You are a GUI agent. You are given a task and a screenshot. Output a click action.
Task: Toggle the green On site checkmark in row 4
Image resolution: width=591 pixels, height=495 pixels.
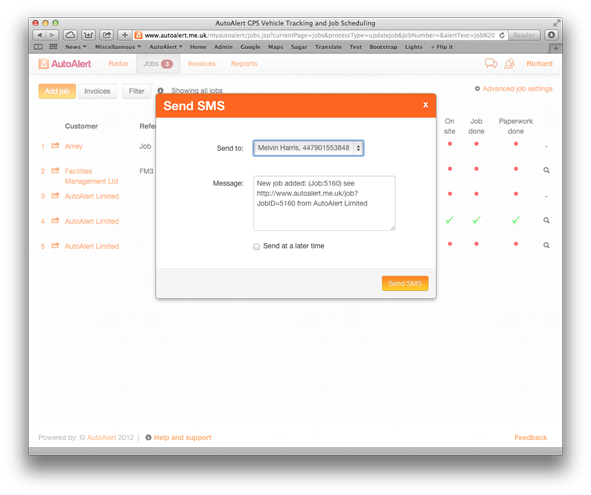pos(449,220)
